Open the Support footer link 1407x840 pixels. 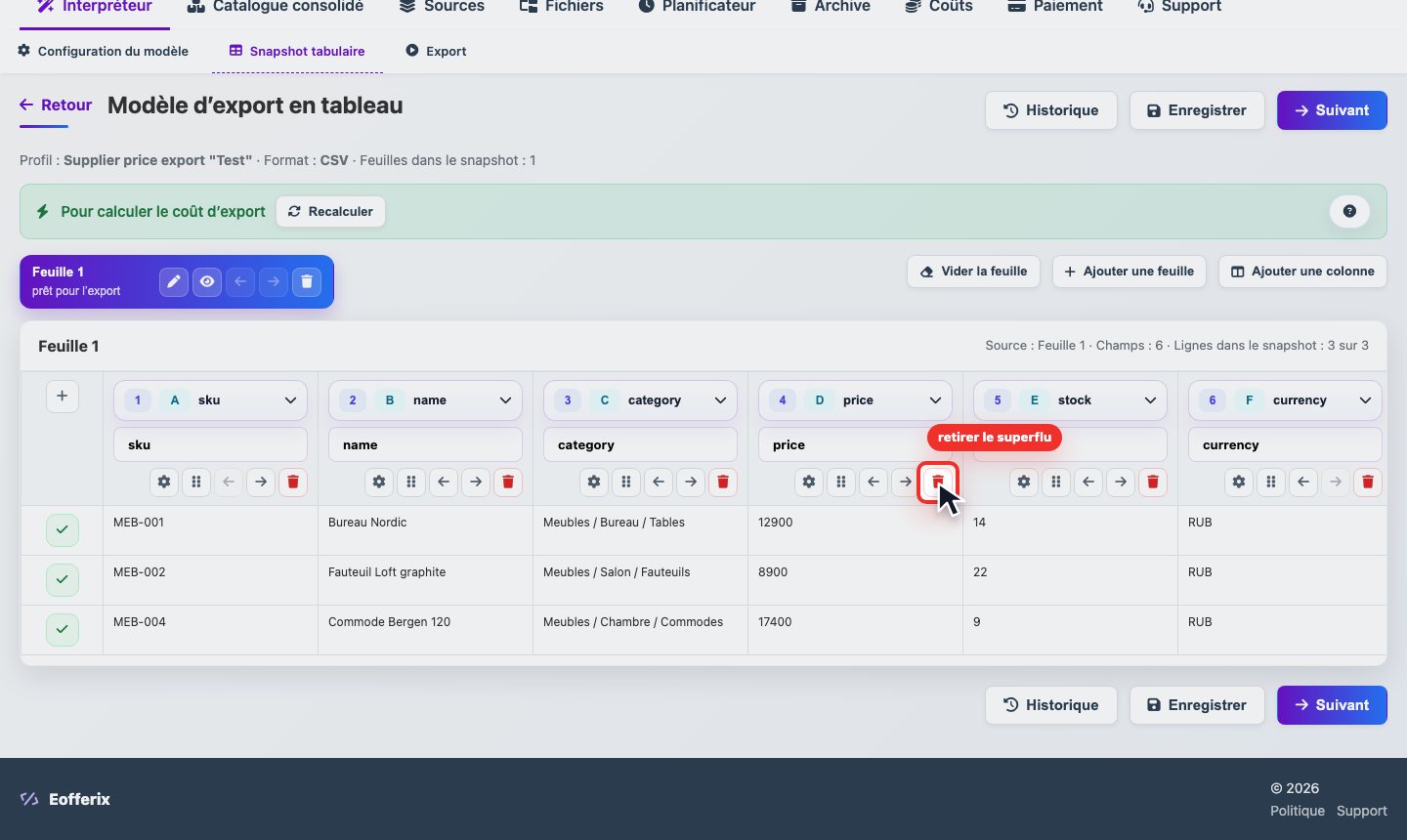[1362, 811]
